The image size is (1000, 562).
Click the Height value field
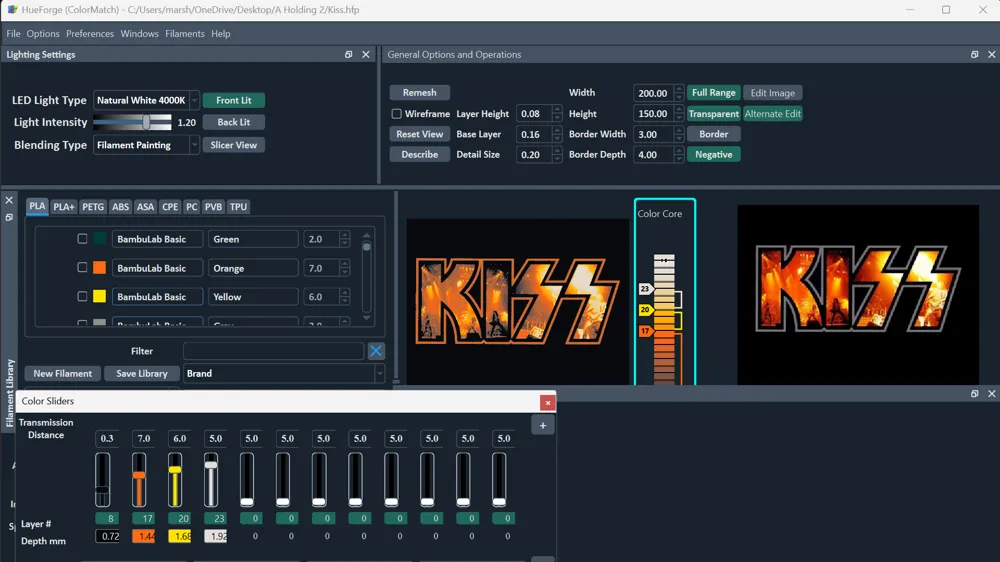[x=654, y=114]
